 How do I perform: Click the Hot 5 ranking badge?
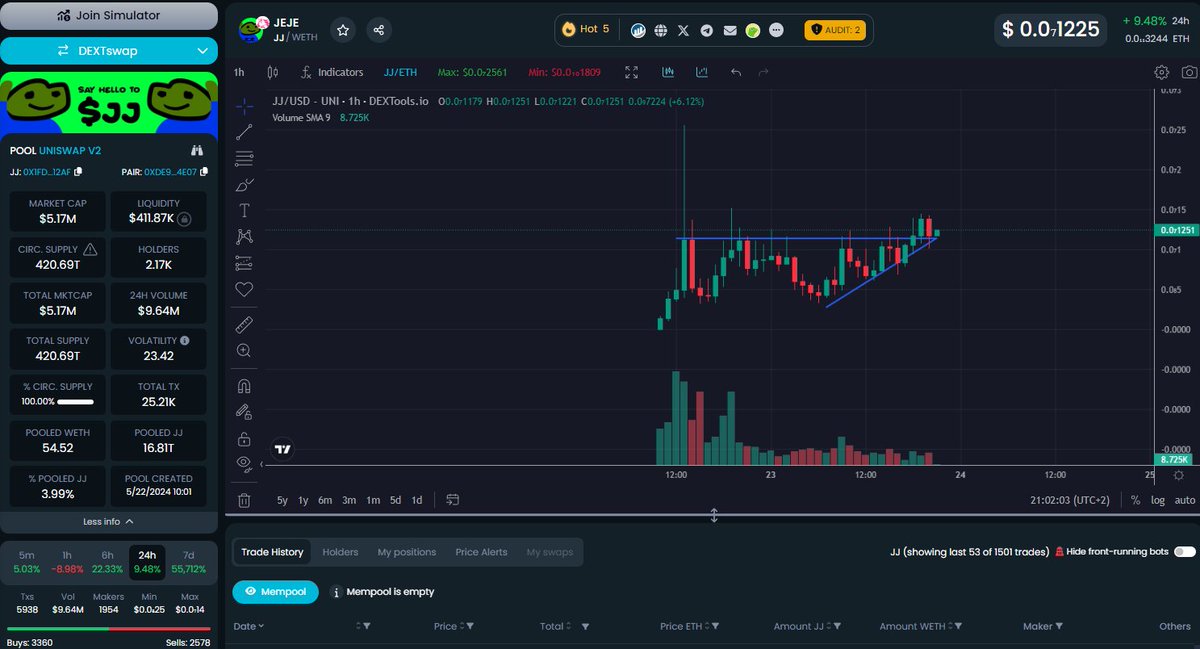point(586,29)
